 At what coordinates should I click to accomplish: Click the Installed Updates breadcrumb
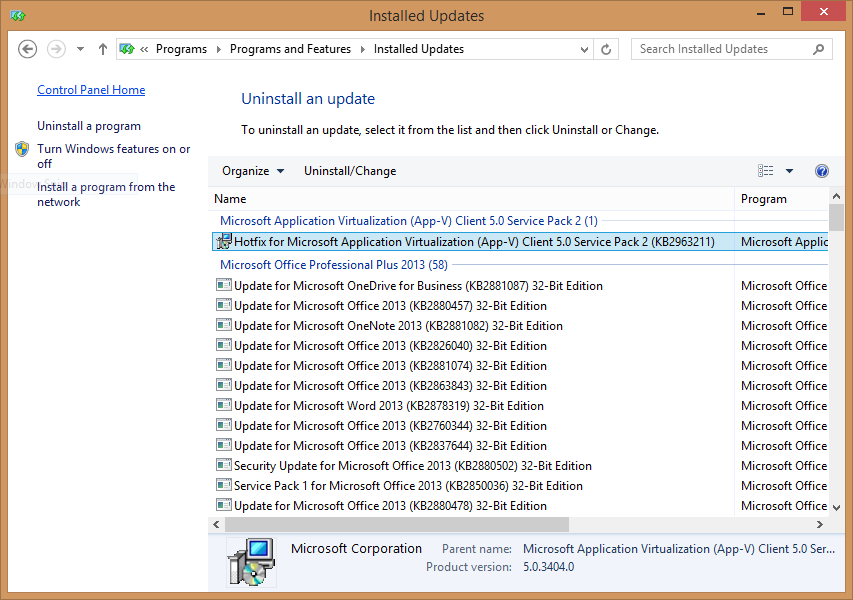click(x=419, y=49)
